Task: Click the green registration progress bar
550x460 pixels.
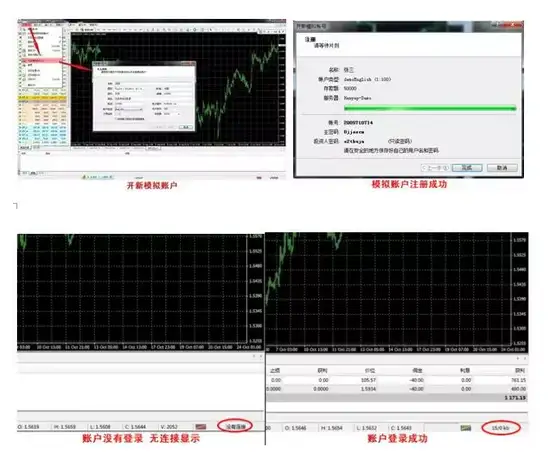Action: [x=430, y=108]
